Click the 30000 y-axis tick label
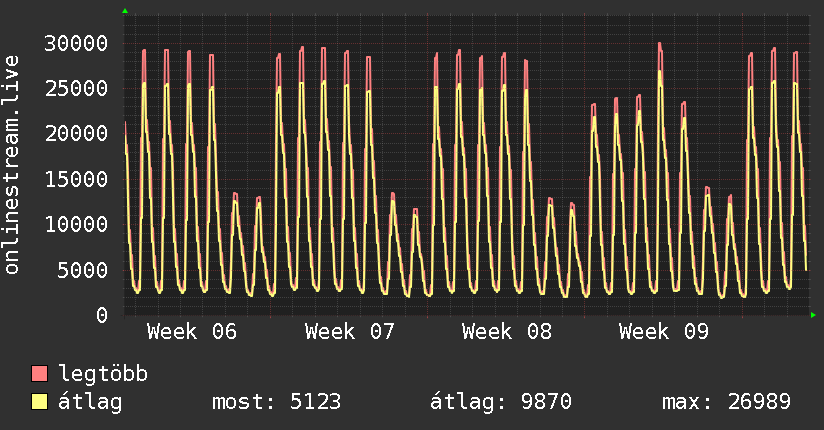 click(78, 43)
